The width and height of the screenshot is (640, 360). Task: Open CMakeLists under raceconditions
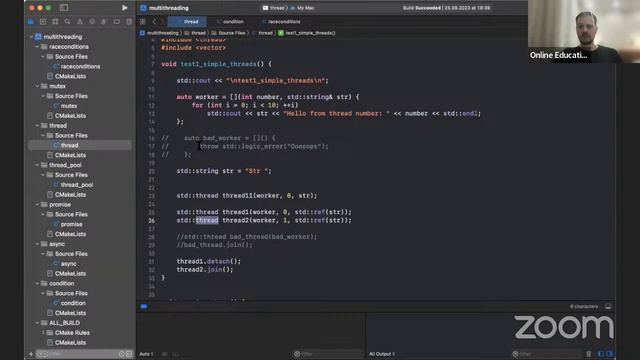[x=70, y=76]
